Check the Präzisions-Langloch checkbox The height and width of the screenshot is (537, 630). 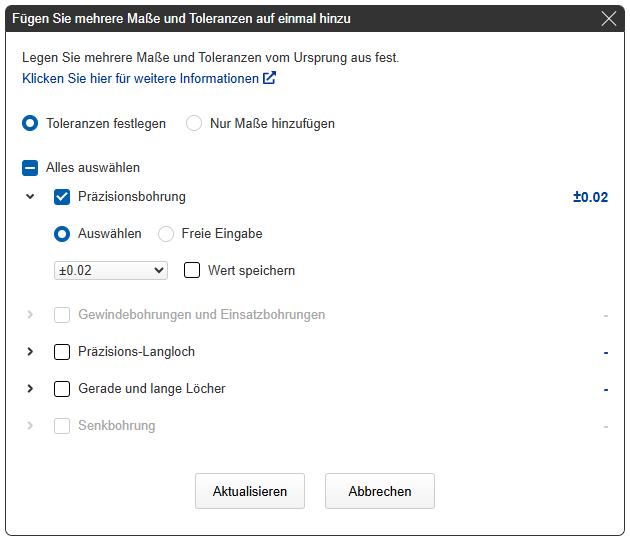pyautogui.click(x=62, y=352)
